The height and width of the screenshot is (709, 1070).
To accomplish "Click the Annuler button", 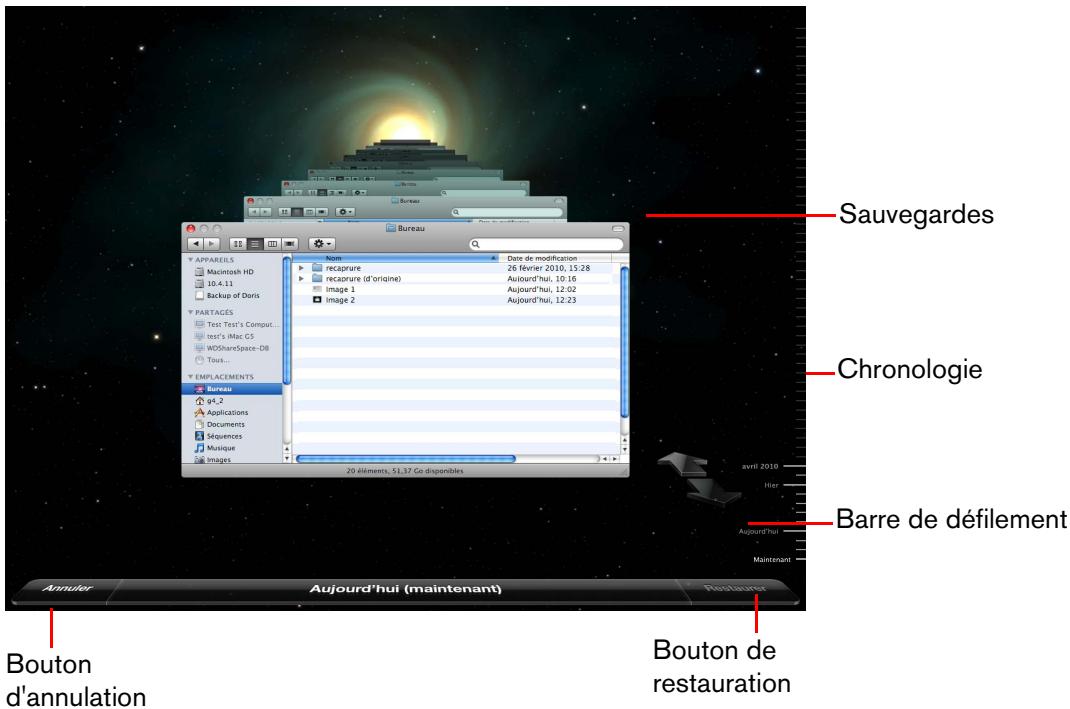I will point(68,588).
